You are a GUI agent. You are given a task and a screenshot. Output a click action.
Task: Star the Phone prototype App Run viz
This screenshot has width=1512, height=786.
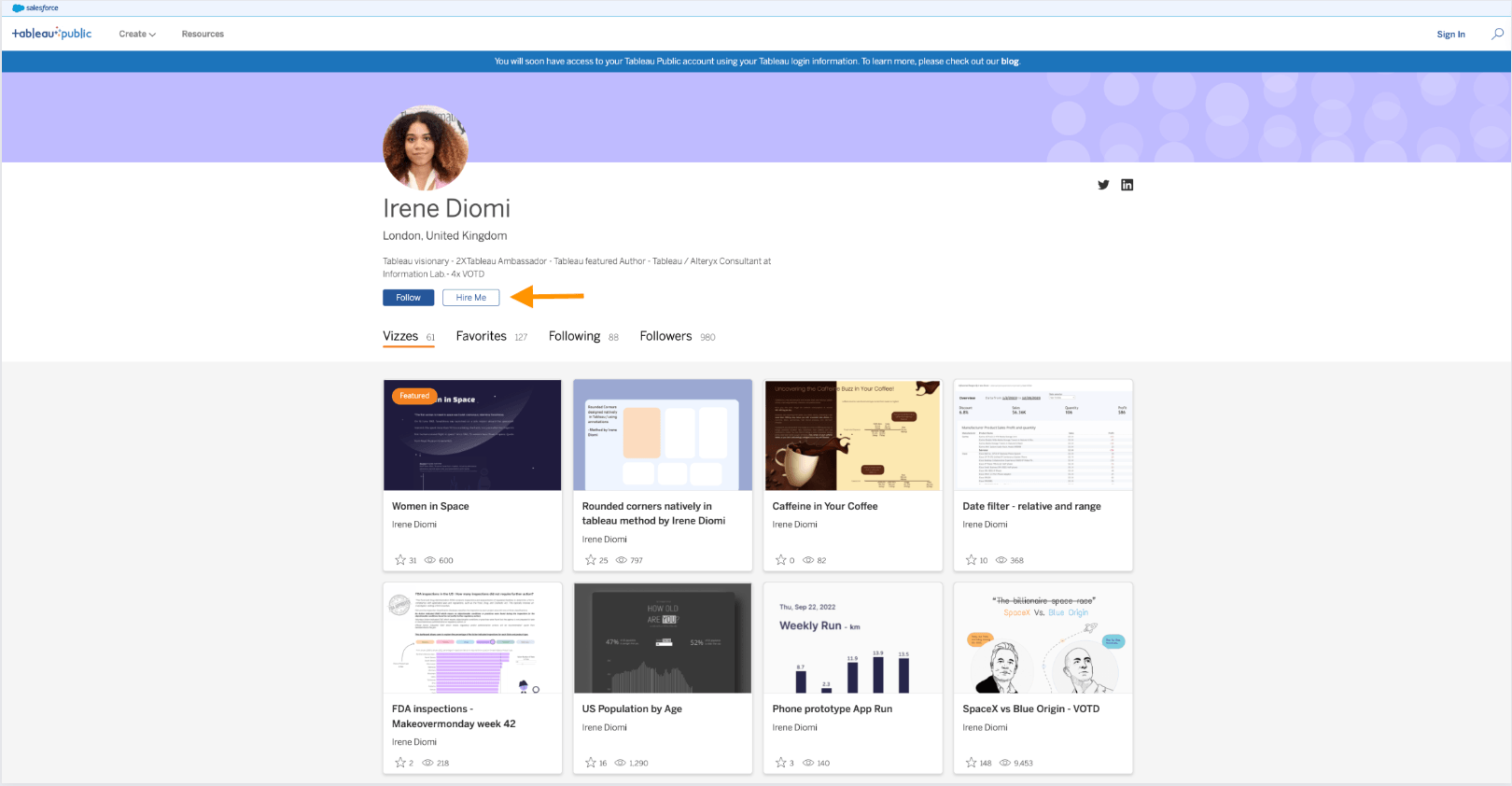[x=781, y=763]
